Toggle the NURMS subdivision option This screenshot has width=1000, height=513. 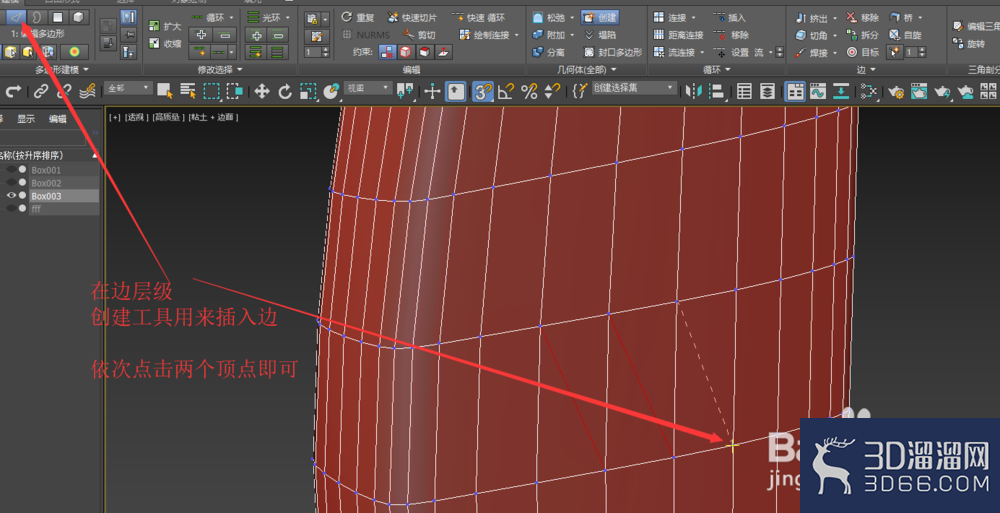click(x=366, y=35)
